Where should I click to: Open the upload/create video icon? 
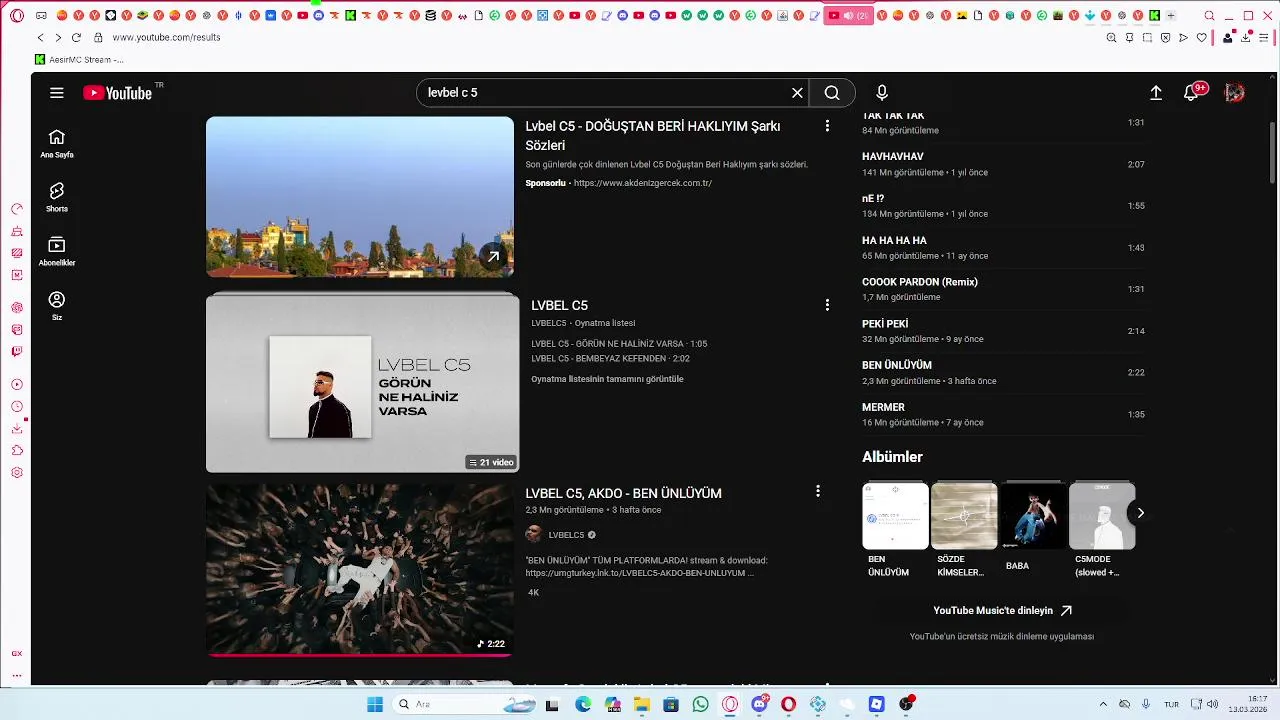[x=1156, y=93]
